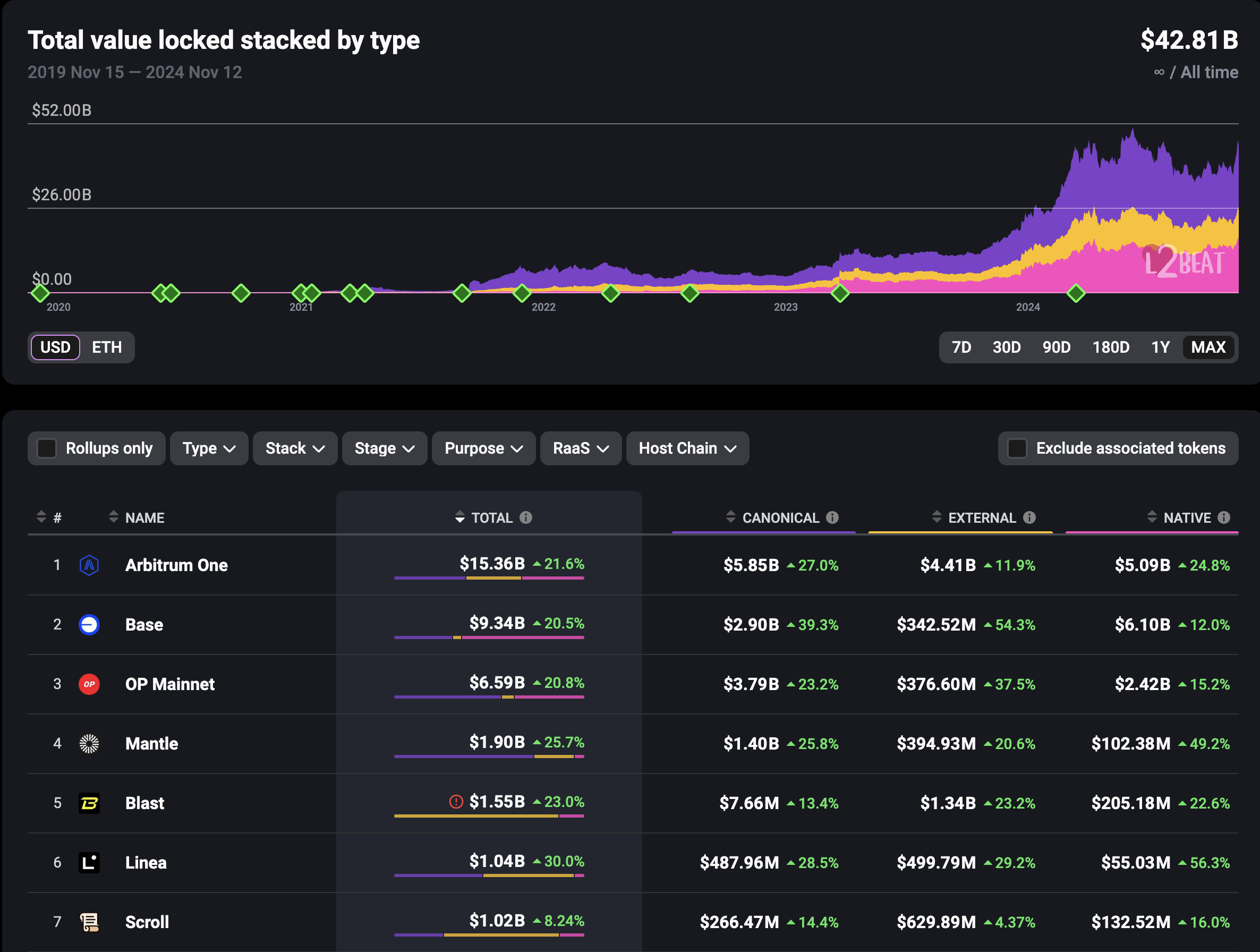The image size is (1260, 952).
Task: Open the Host Chain filter dropdown
Action: pos(687,448)
